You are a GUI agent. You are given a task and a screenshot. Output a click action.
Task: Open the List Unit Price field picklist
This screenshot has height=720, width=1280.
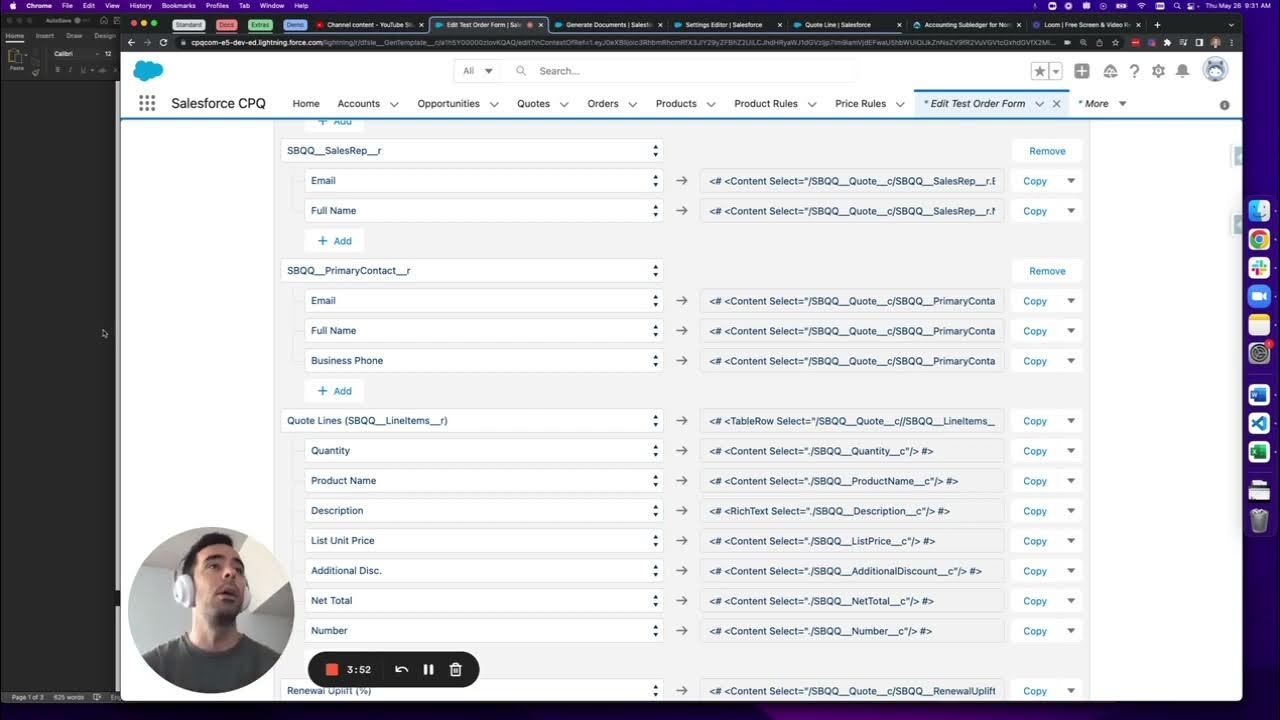point(484,541)
